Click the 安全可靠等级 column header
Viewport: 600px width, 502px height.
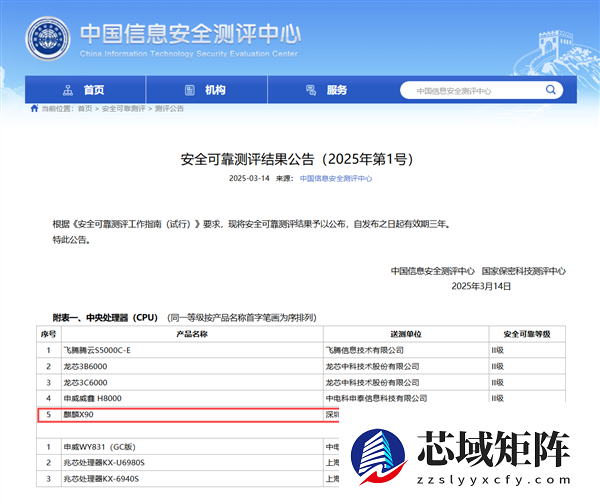(526, 333)
